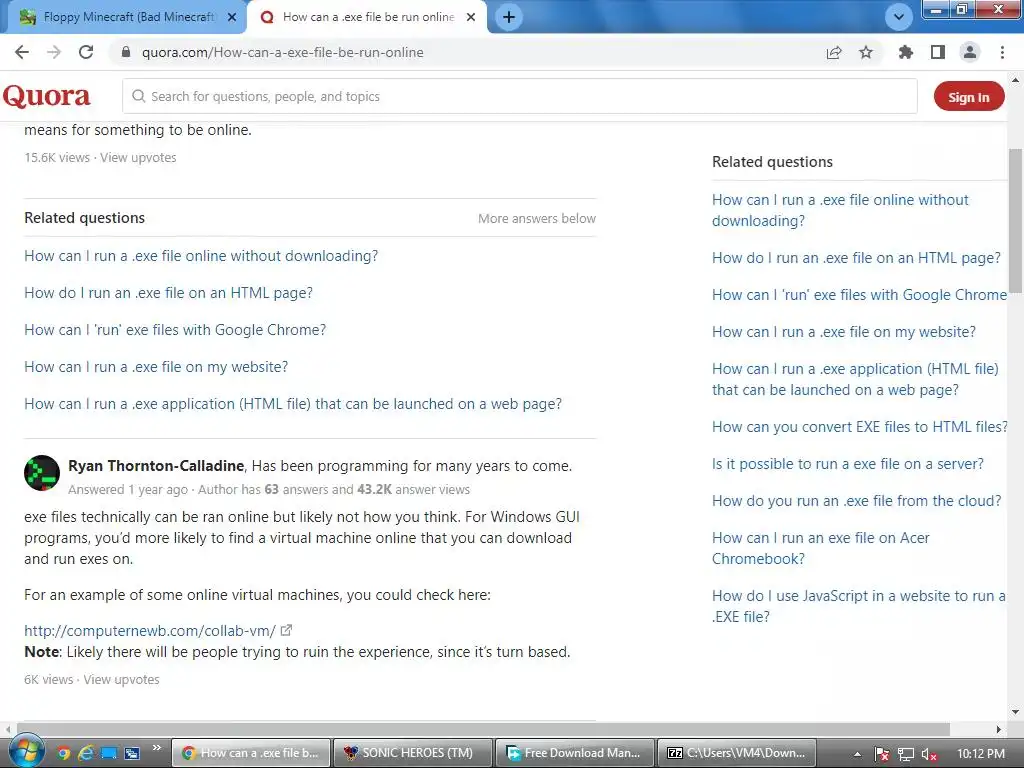
Task: Click scroll-down arrow of vertical scrollbar
Action: point(1016,712)
